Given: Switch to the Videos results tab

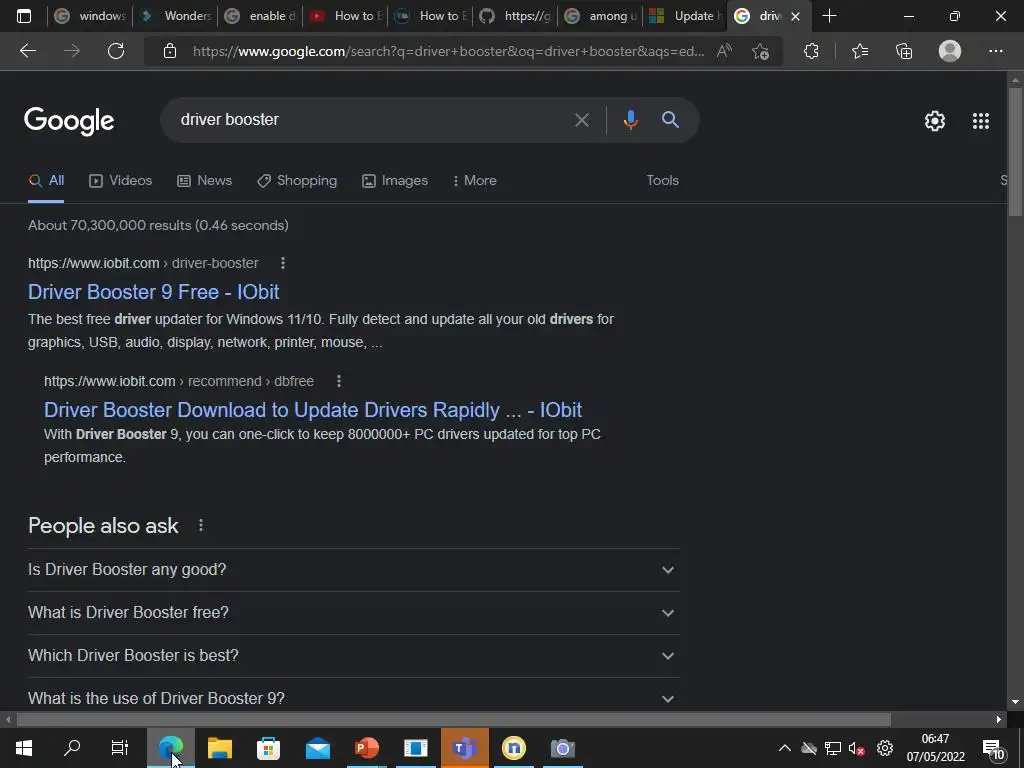Looking at the screenshot, I should (121, 181).
